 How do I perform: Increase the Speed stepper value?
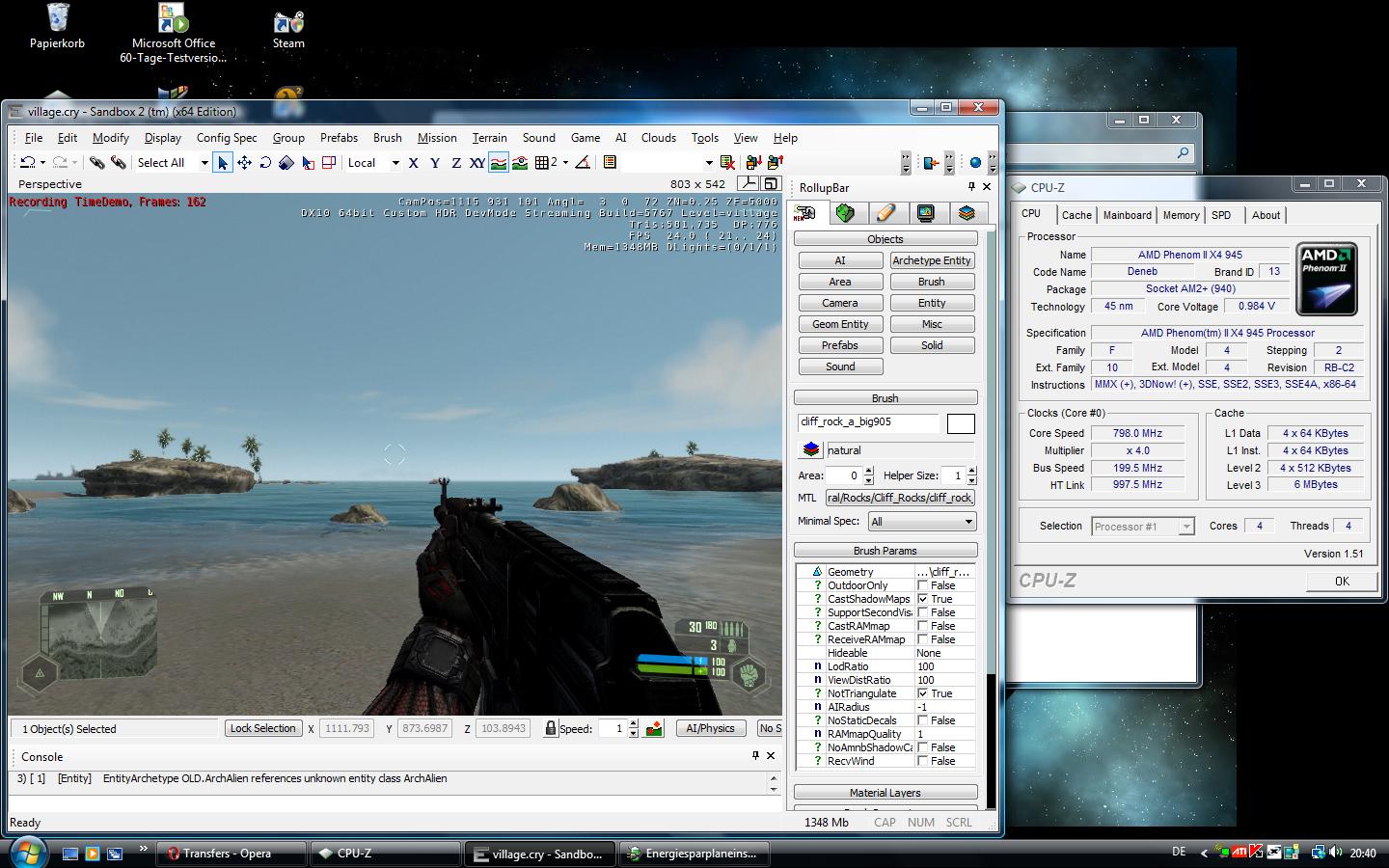633,724
